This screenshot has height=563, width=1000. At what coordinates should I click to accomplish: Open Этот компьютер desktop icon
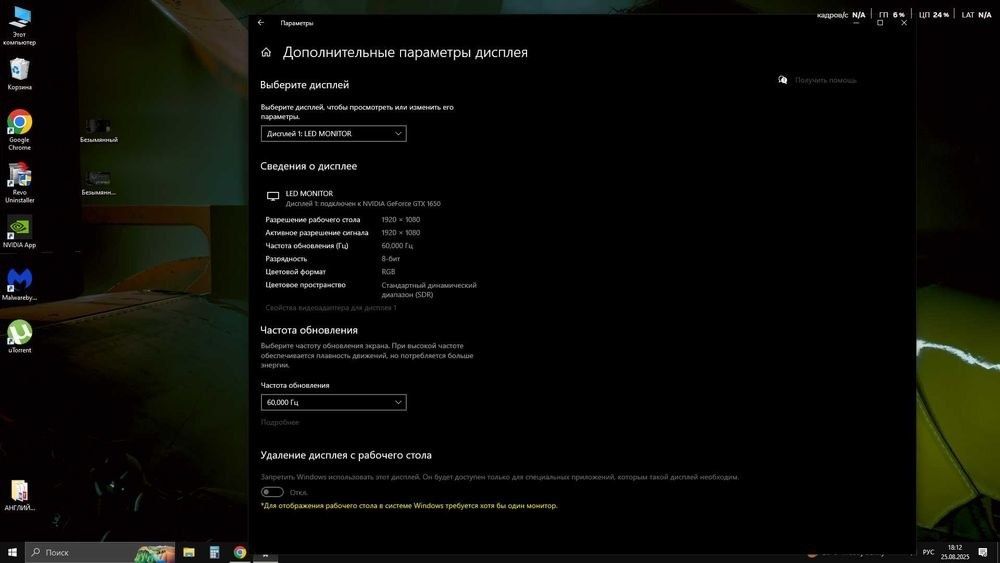[x=19, y=26]
